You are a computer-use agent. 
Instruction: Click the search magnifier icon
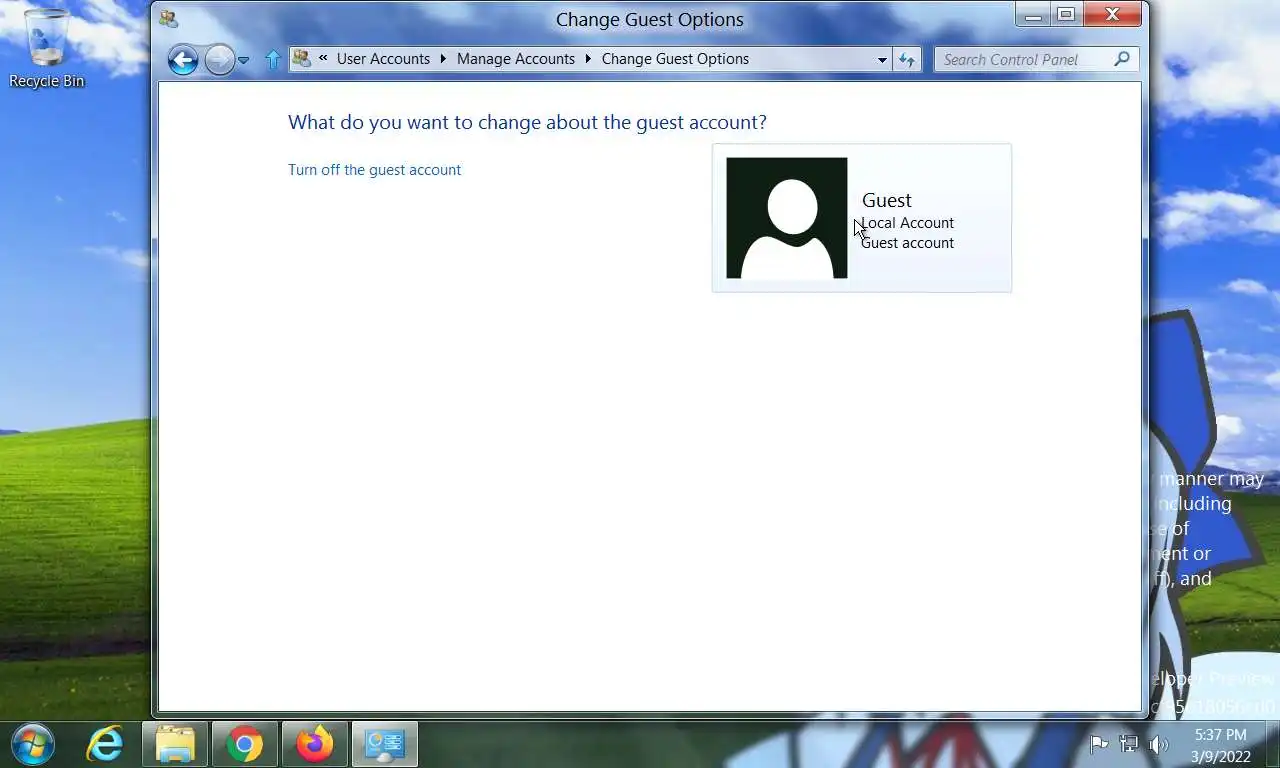click(x=1122, y=59)
